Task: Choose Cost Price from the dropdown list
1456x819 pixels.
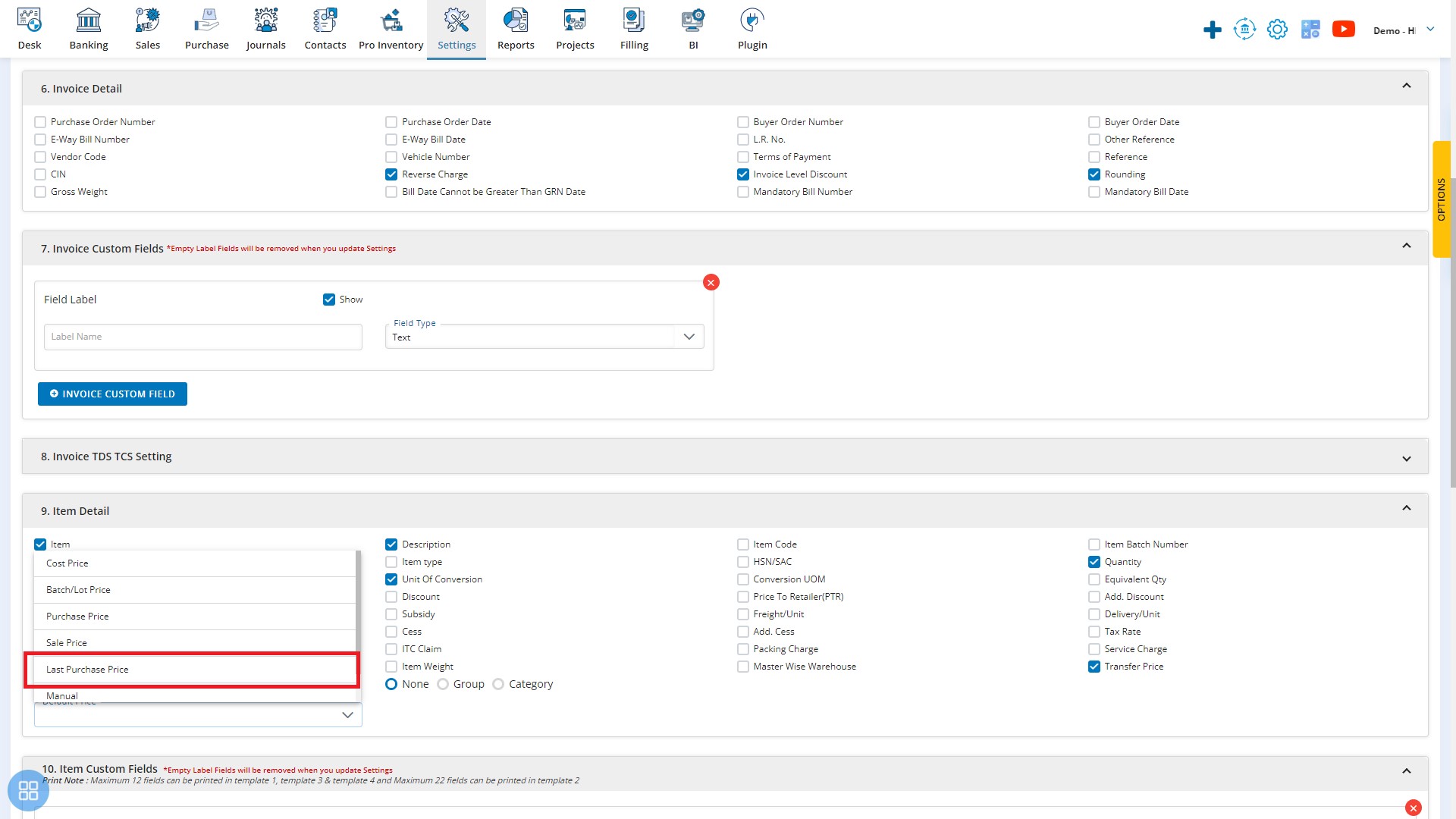Action: pos(195,563)
